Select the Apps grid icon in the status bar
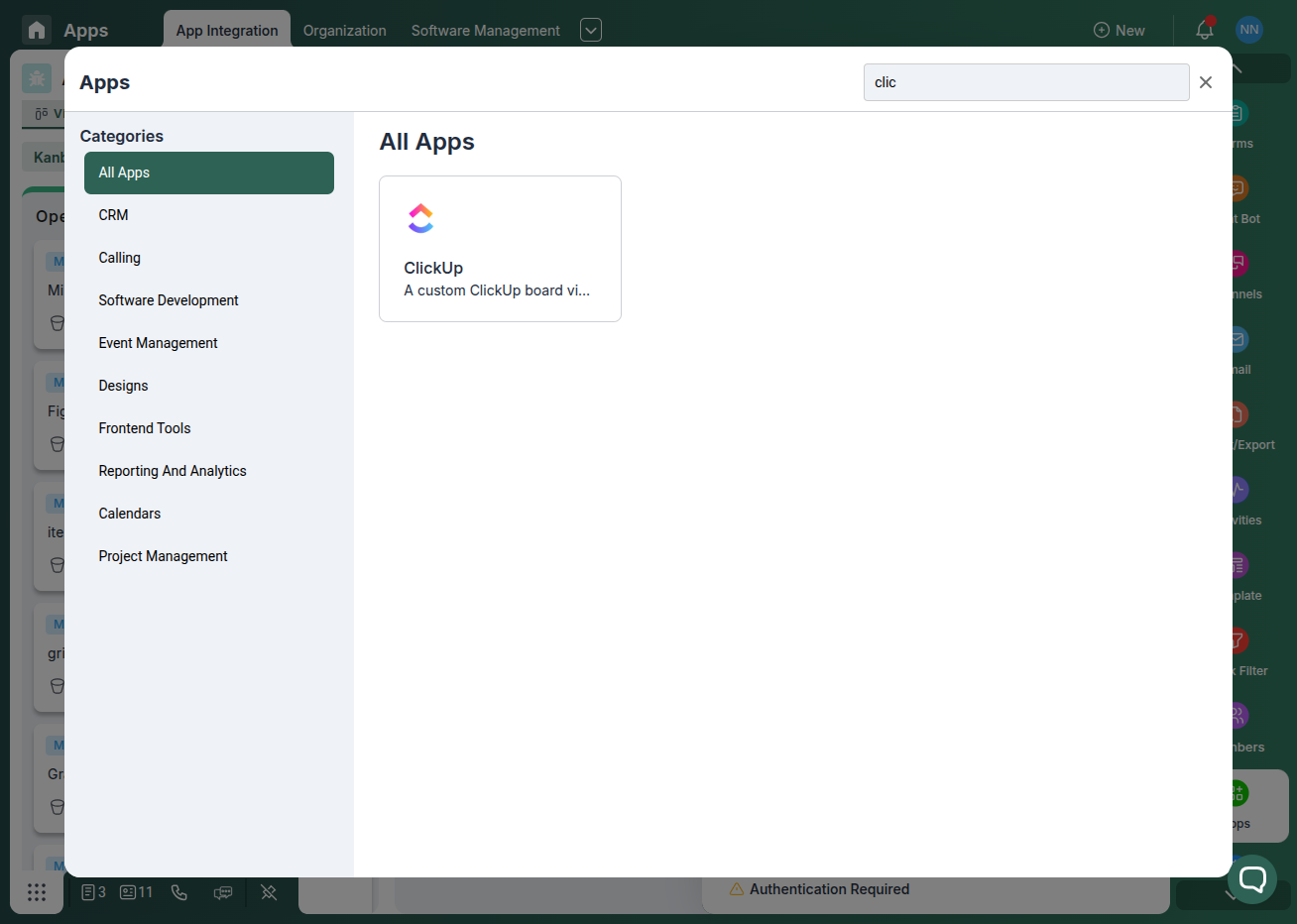1297x924 pixels. pos(37,892)
